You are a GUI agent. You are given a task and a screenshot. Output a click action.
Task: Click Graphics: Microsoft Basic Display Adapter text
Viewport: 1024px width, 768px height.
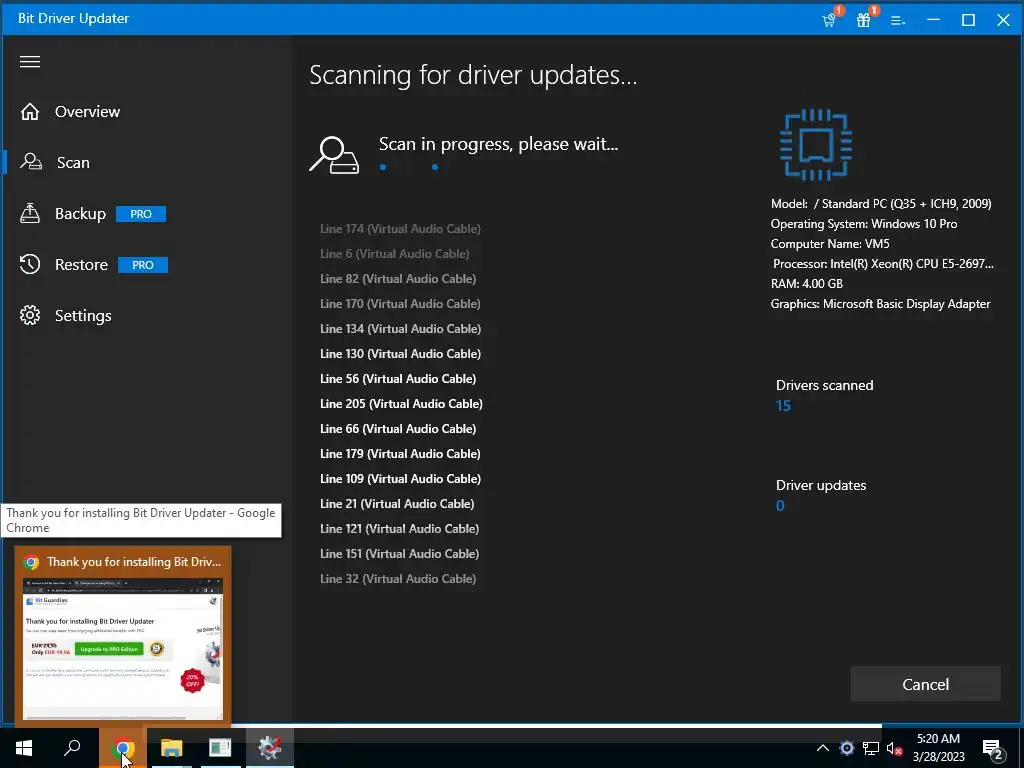pos(880,304)
